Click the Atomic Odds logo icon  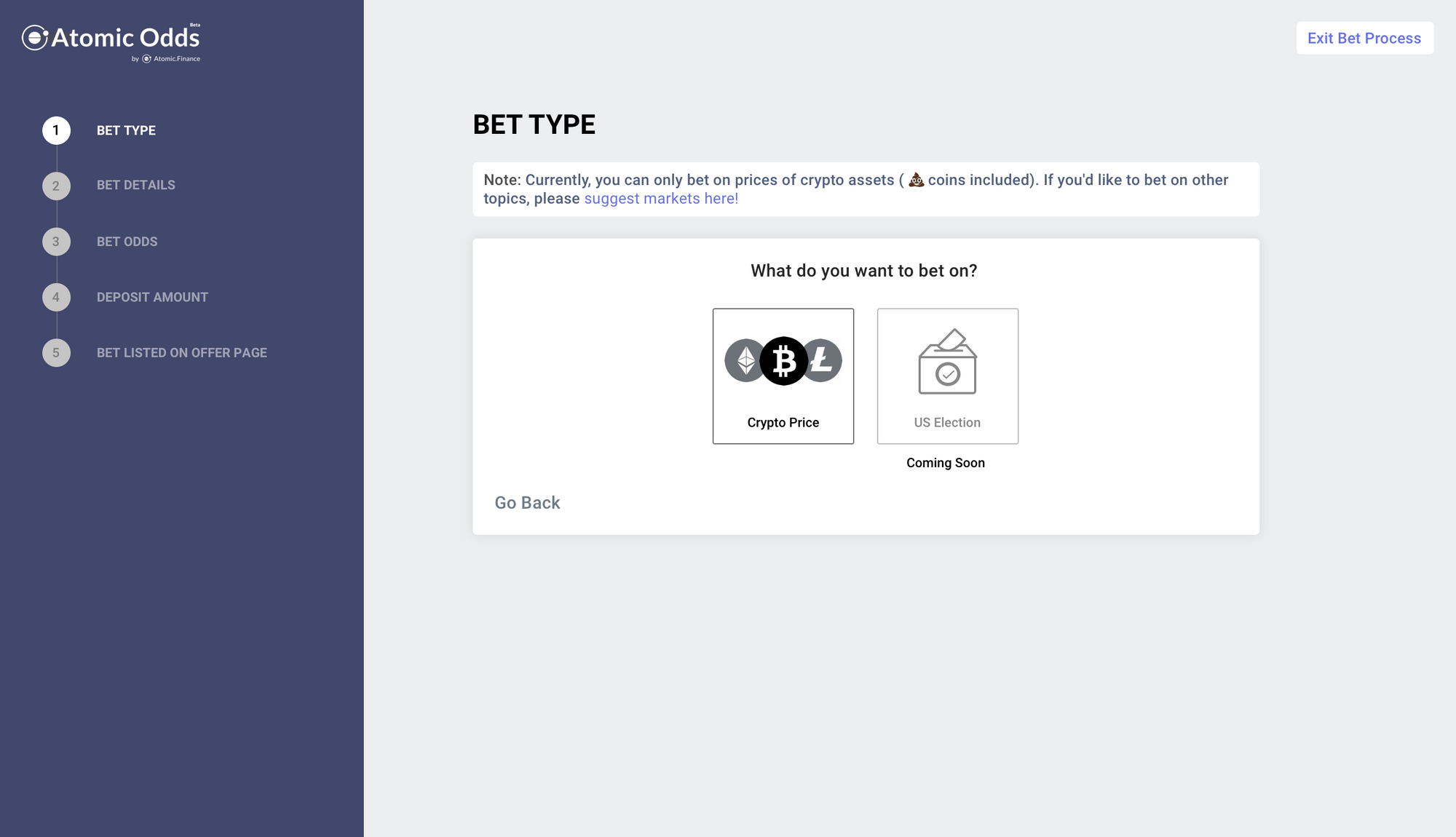35,38
